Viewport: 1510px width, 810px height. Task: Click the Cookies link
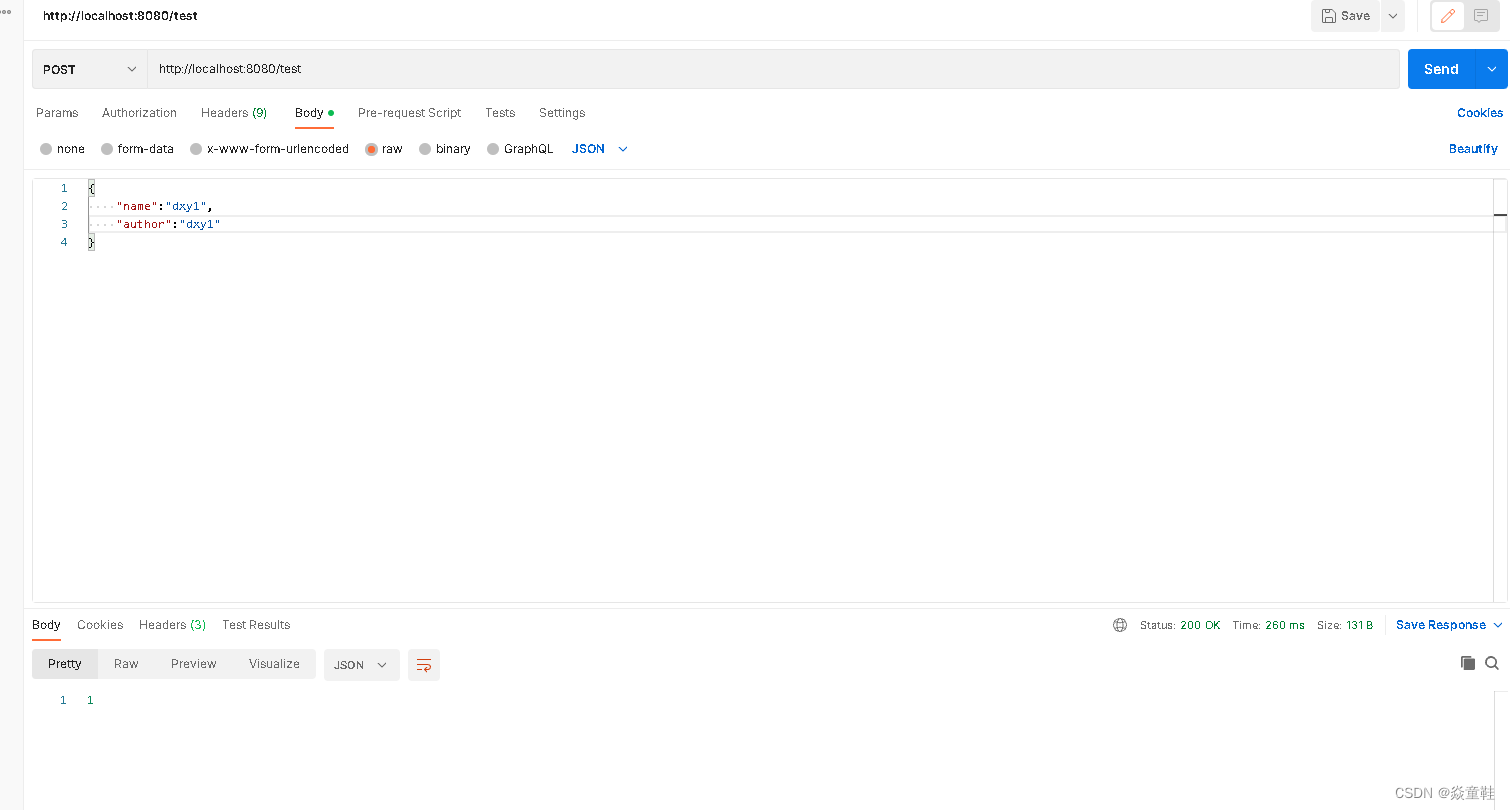coord(1480,113)
